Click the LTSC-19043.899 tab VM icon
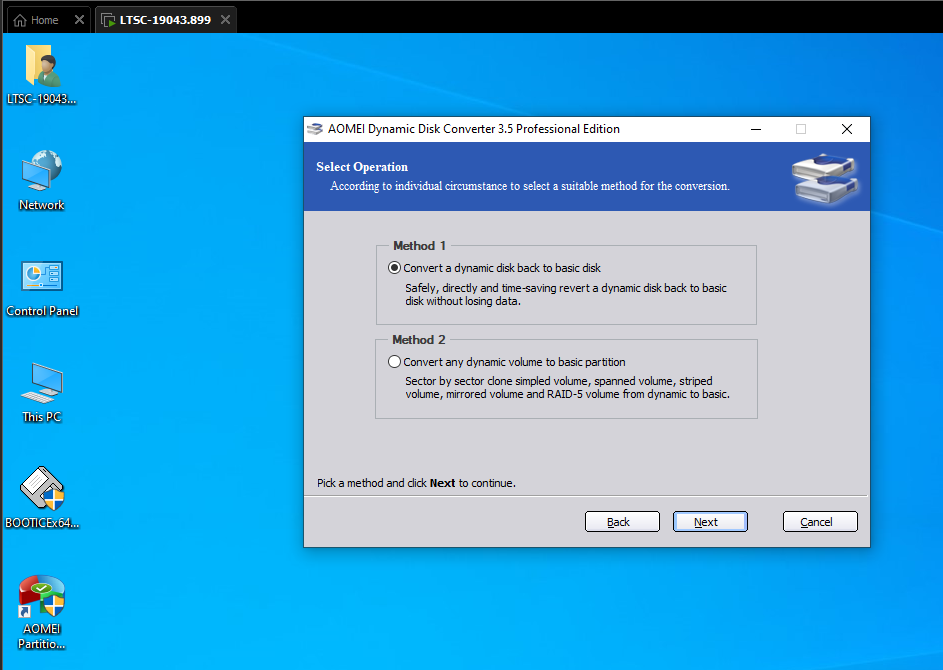The height and width of the screenshot is (670, 943). (x=108, y=20)
